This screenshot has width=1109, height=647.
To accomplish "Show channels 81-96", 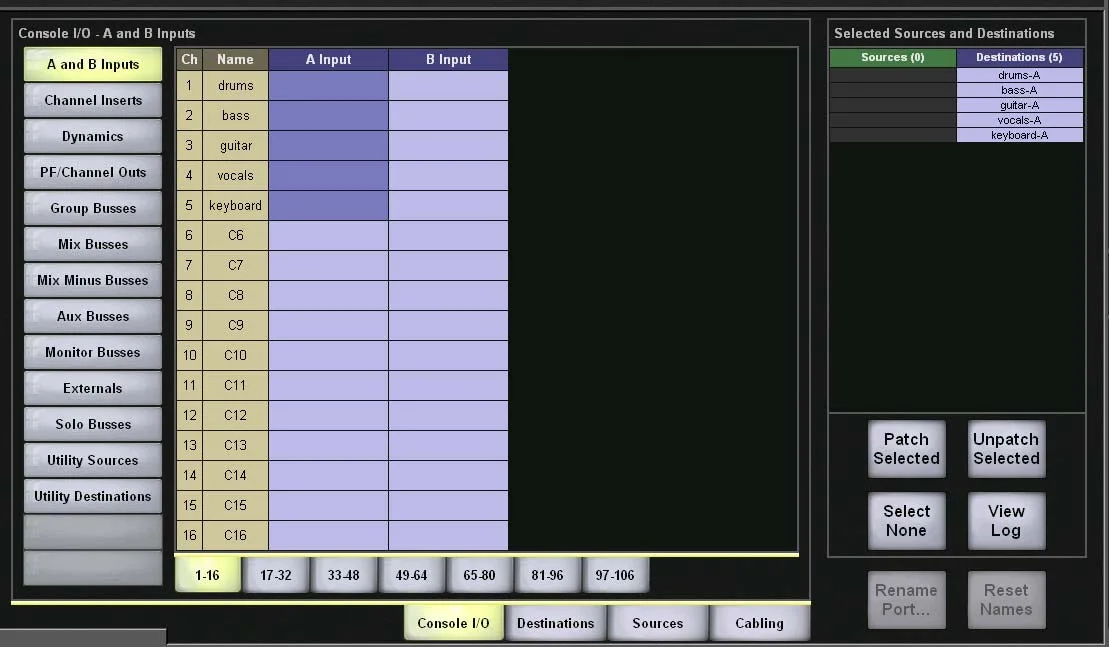I will point(547,575).
